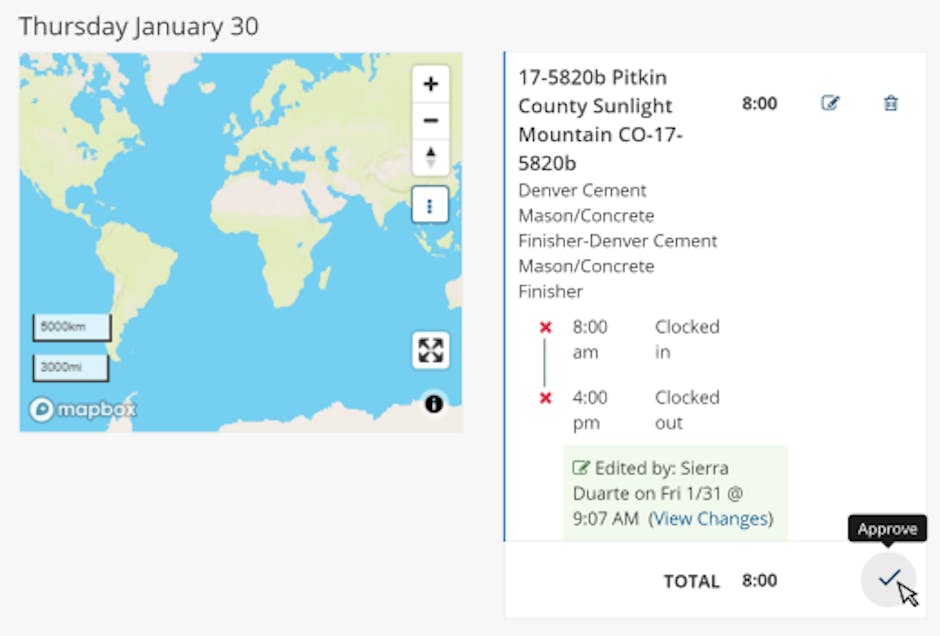Open the View Changes link
This screenshot has height=636, width=940.
pos(712,519)
